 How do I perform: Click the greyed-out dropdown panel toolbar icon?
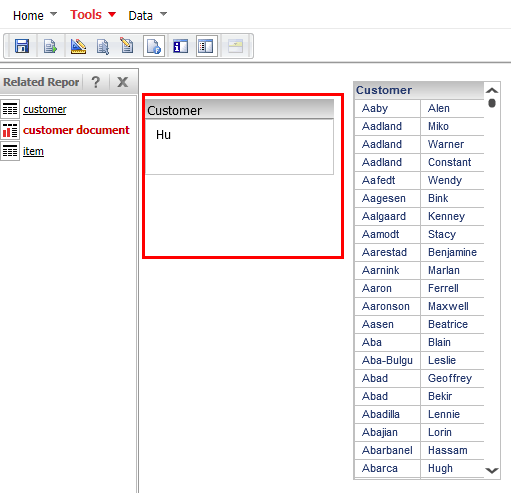click(235, 46)
